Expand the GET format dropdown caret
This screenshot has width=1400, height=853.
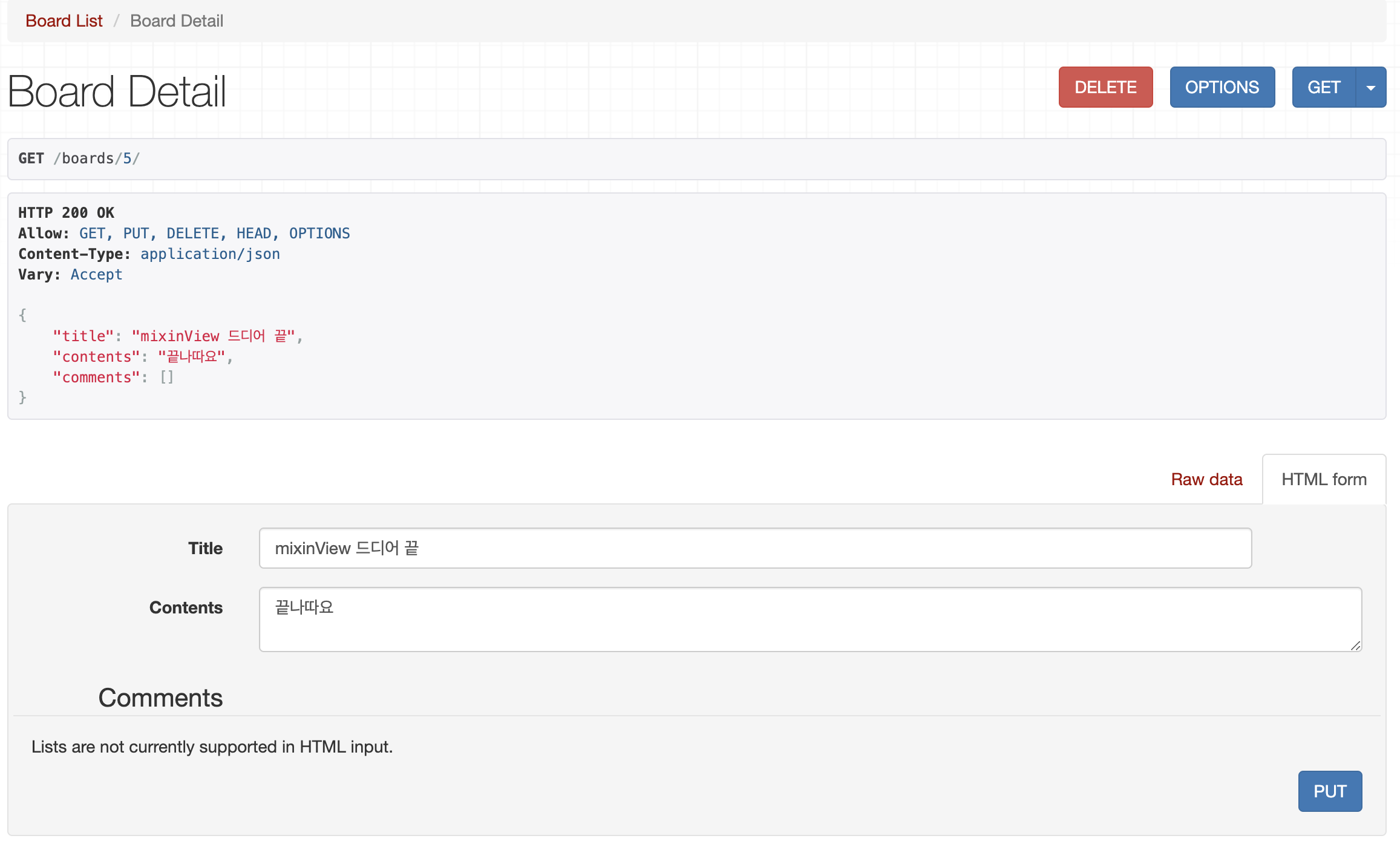click(1370, 87)
